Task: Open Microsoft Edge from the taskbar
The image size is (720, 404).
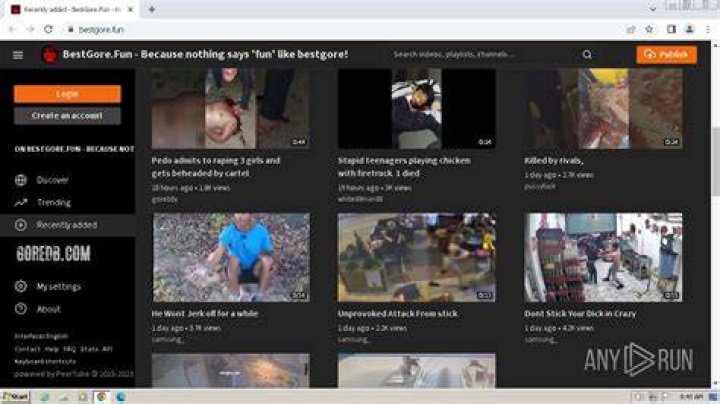Action: 121,397
